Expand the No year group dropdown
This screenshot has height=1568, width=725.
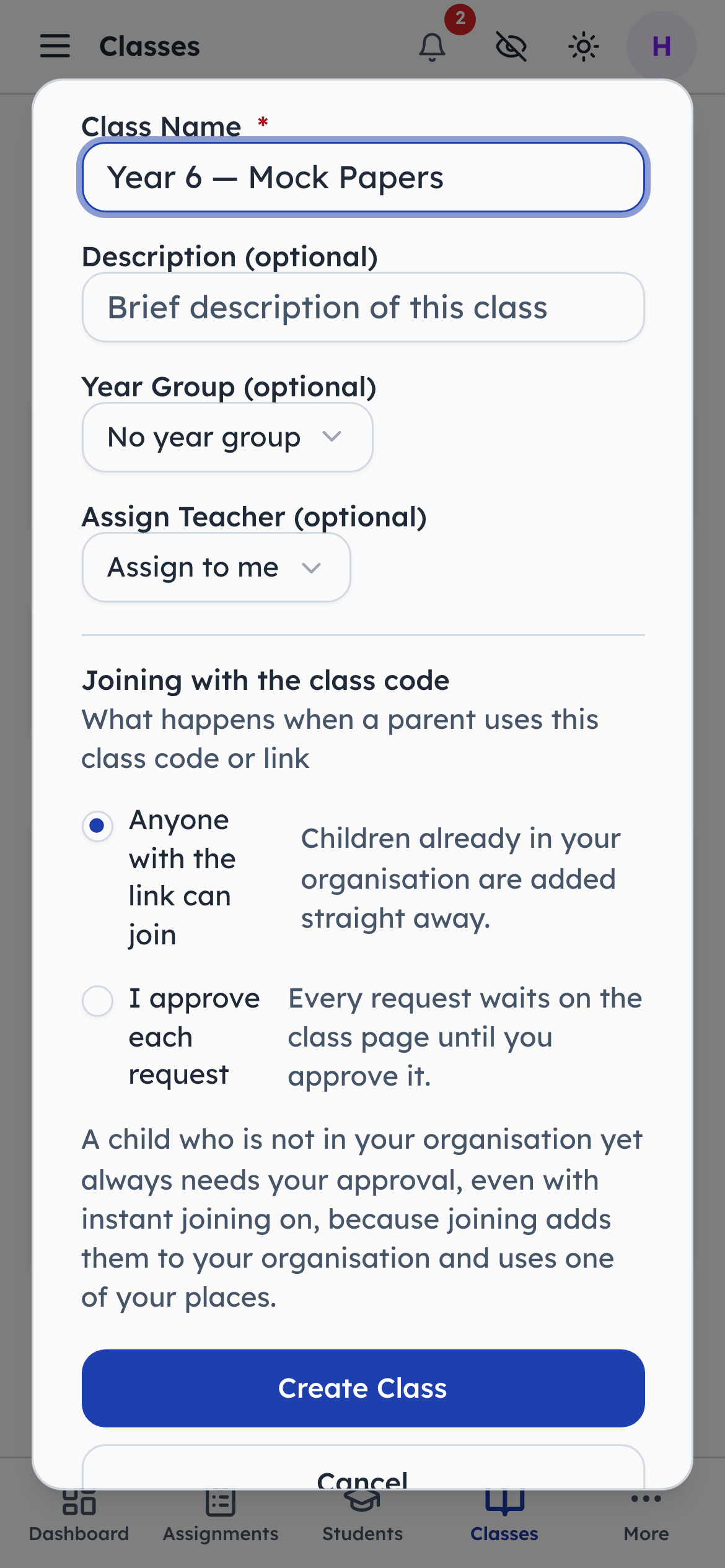pyautogui.click(x=227, y=437)
